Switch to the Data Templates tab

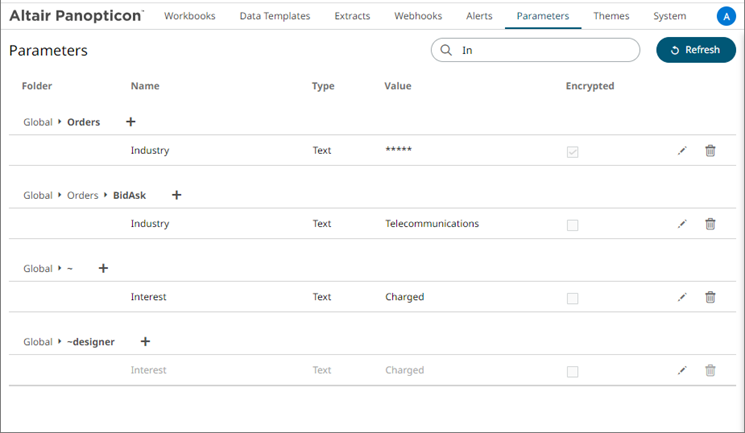(275, 16)
